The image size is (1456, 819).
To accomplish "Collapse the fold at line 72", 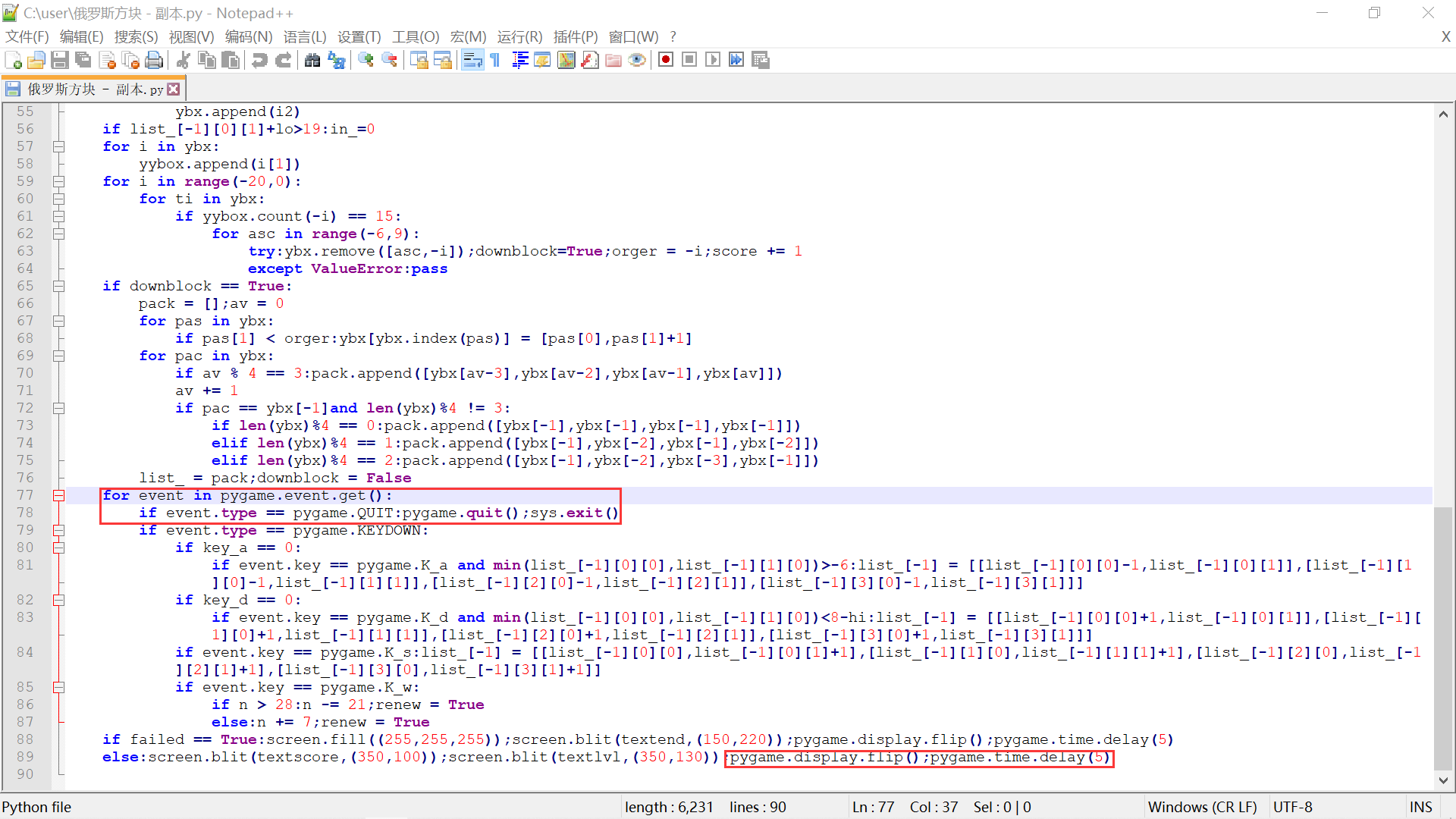I will pos(59,409).
